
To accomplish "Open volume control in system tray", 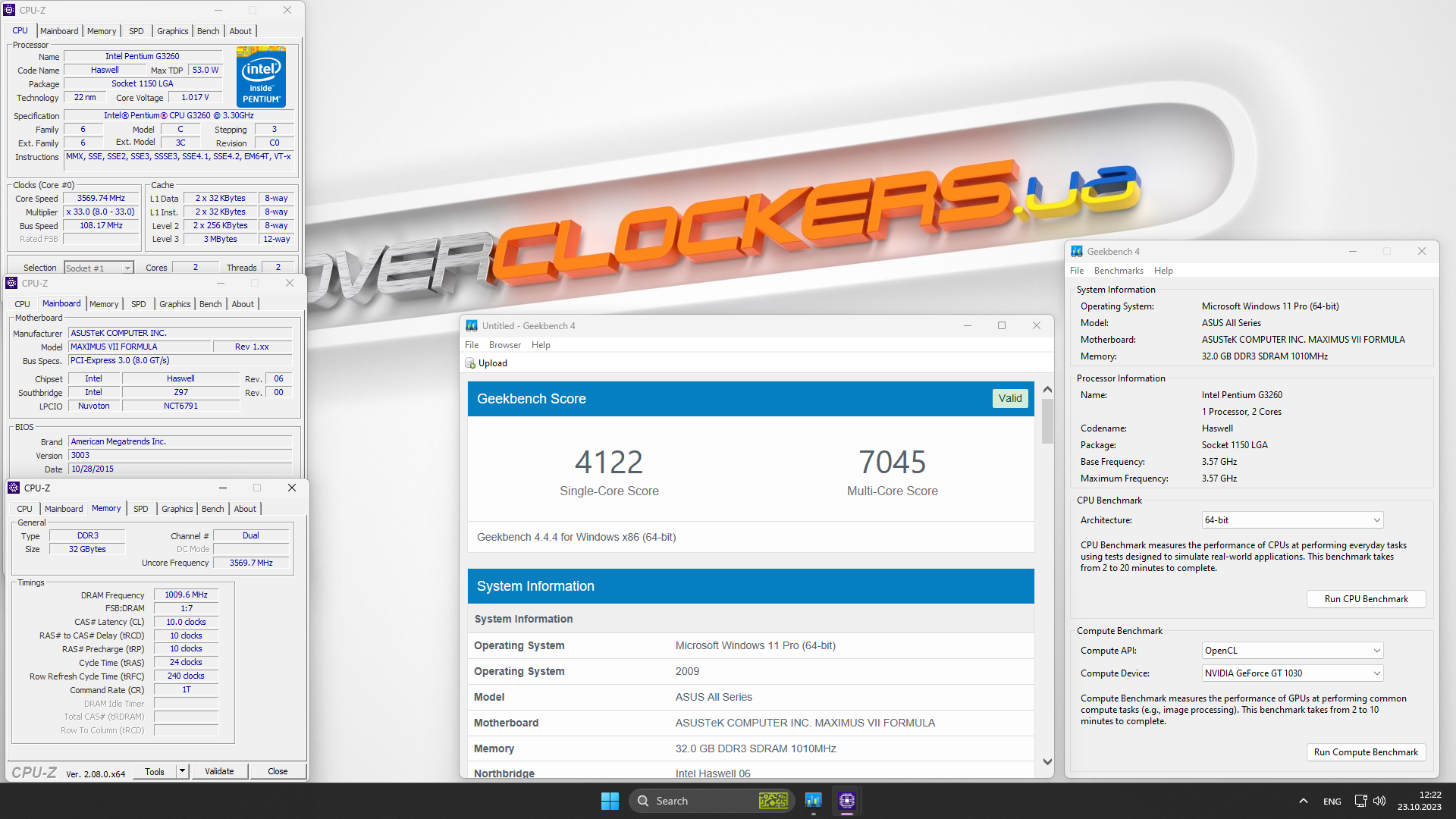I will 1379,801.
